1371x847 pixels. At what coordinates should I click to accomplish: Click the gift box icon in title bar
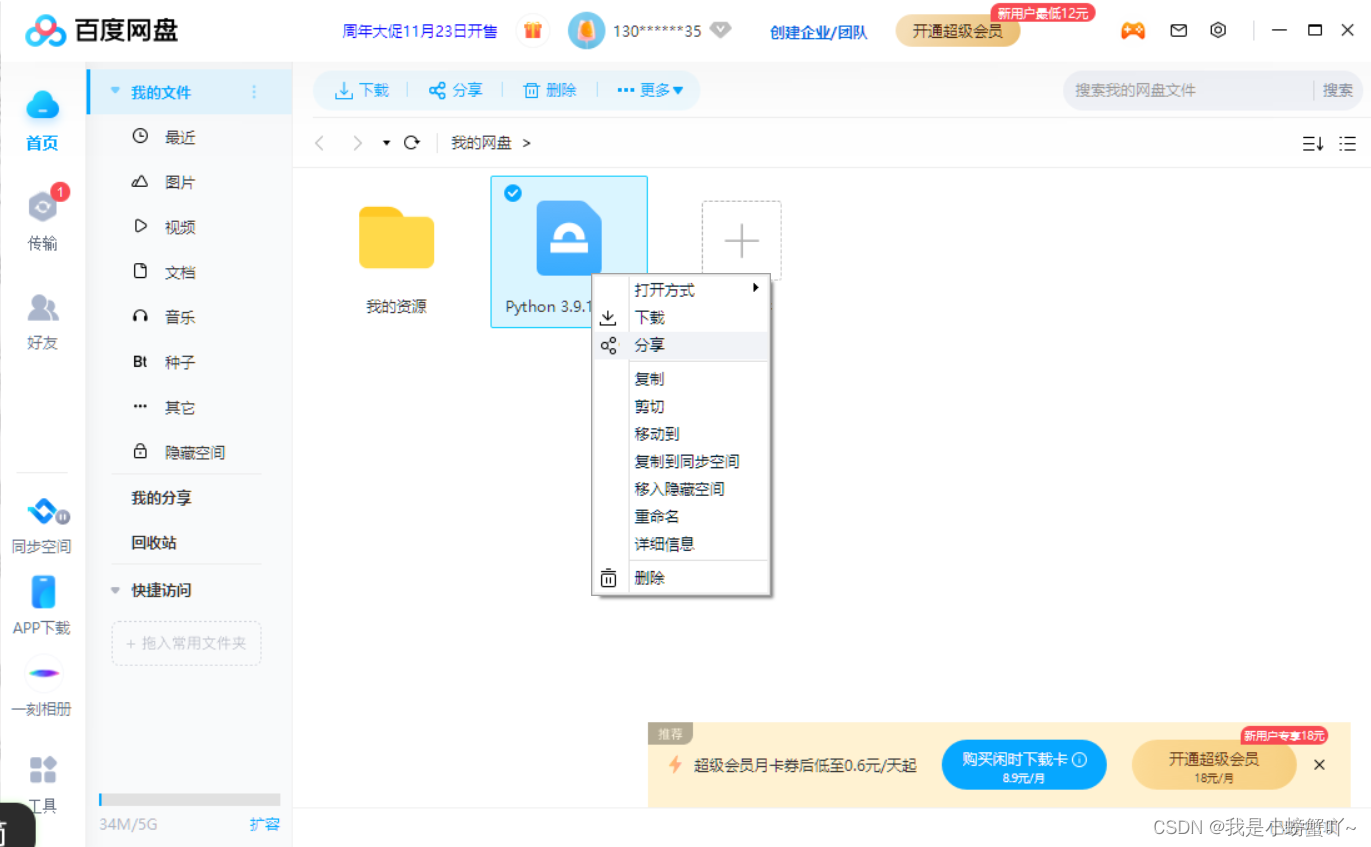click(x=532, y=31)
